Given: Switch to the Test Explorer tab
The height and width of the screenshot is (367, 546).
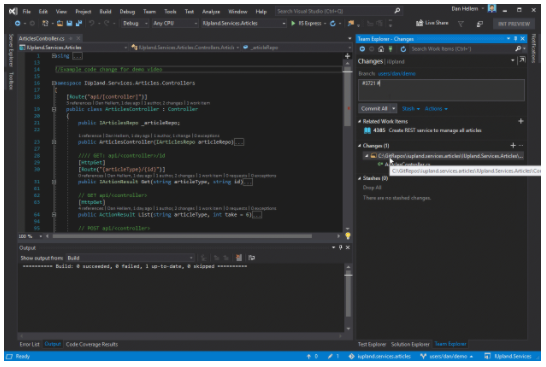Looking at the screenshot, I should [372, 344].
